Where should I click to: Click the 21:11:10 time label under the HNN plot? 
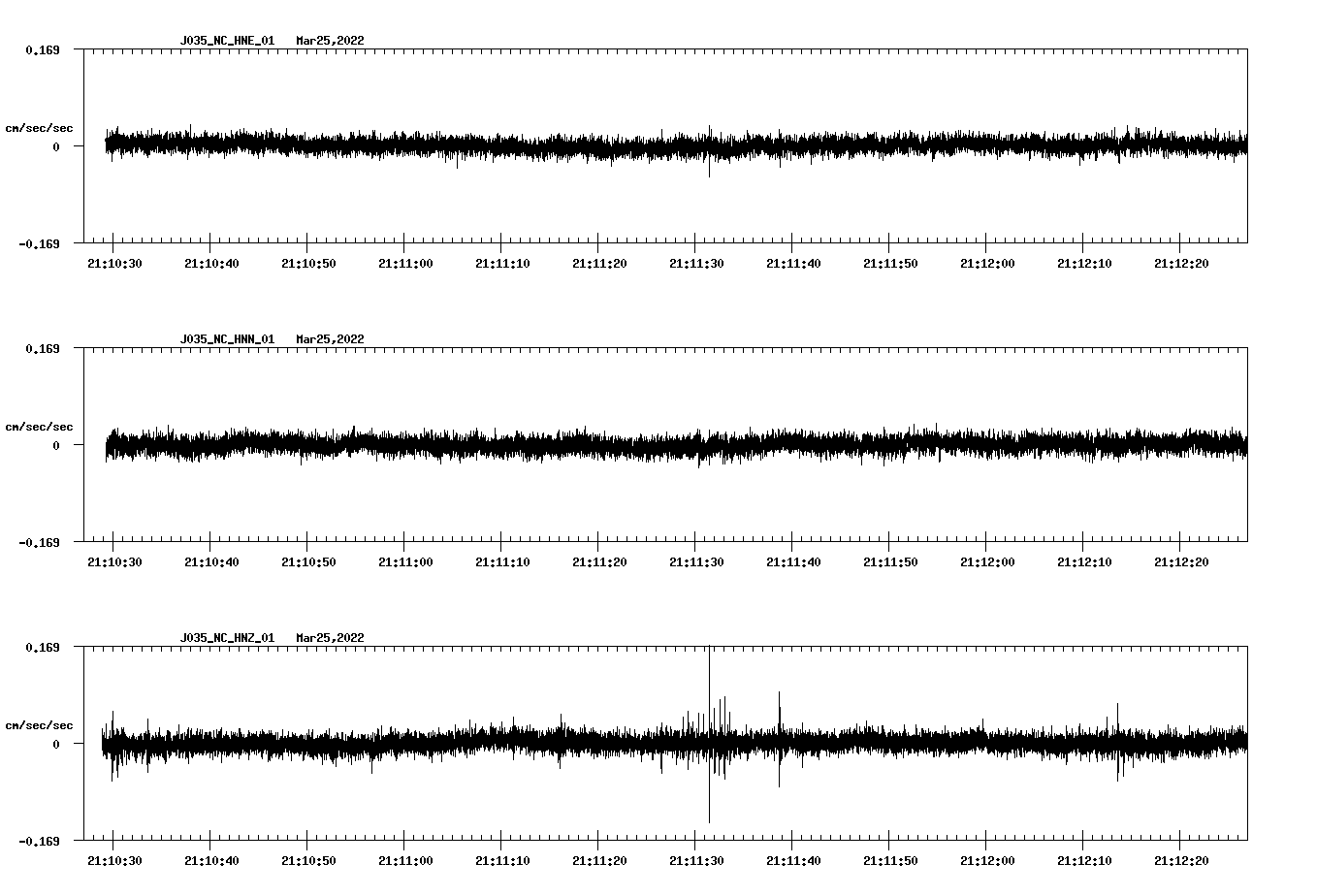tap(502, 562)
